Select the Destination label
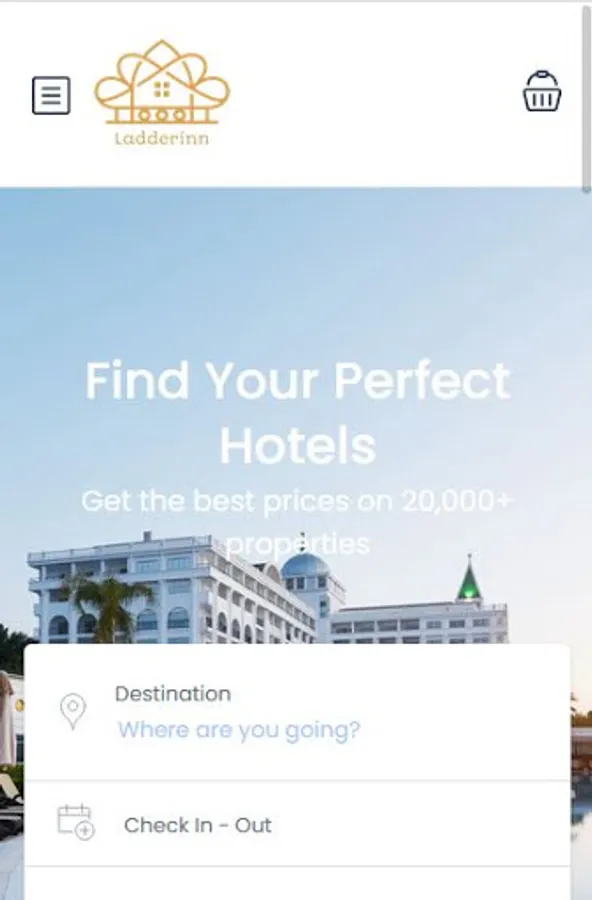This screenshot has height=900, width=592. coord(173,694)
